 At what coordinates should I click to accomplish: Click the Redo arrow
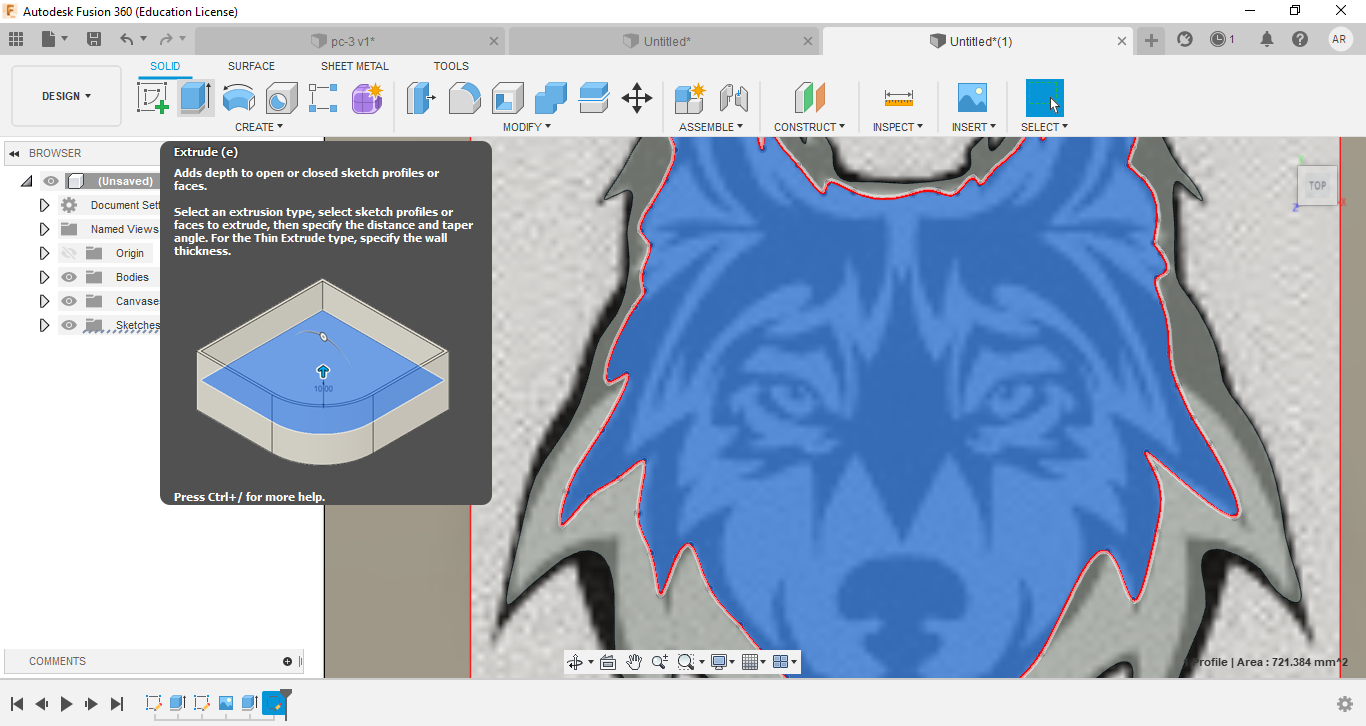tap(166, 39)
